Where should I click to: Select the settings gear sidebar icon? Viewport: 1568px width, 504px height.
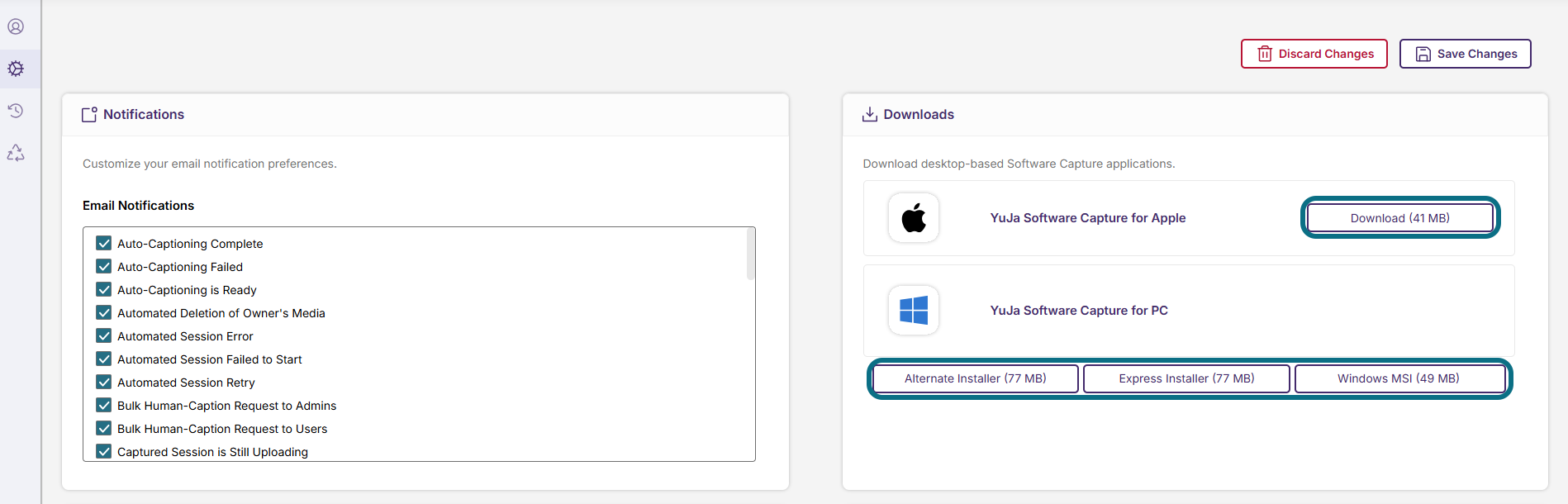click(x=16, y=69)
